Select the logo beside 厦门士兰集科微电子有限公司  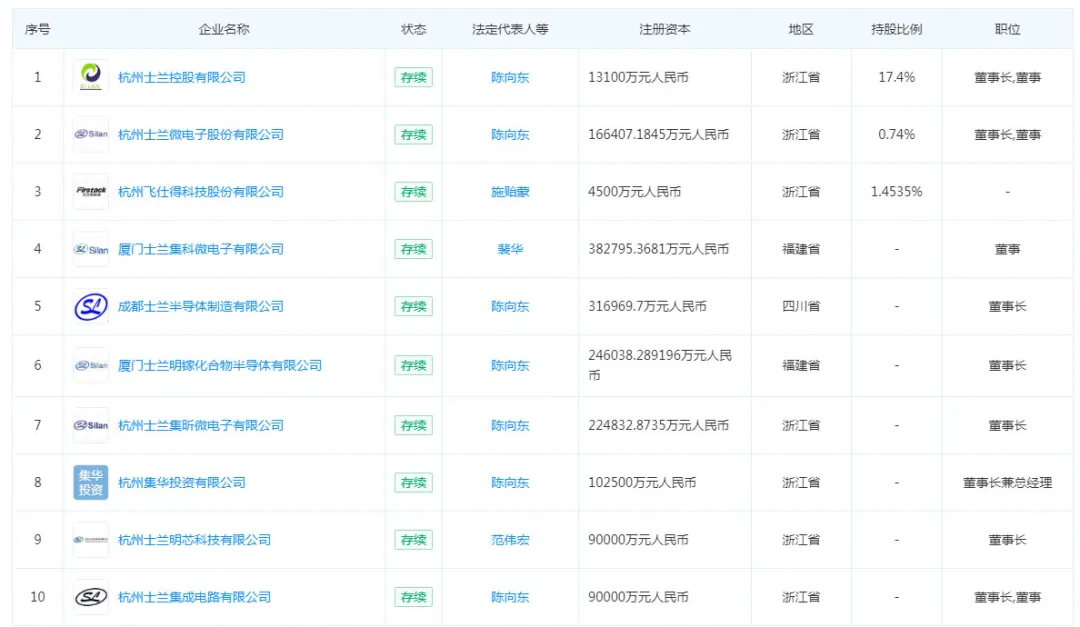[91, 249]
